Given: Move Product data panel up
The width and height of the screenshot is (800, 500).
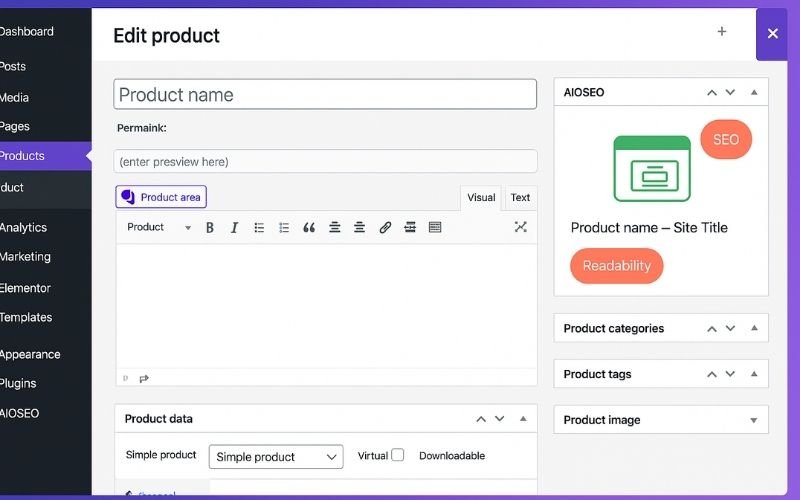Looking at the screenshot, I should tap(481, 419).
